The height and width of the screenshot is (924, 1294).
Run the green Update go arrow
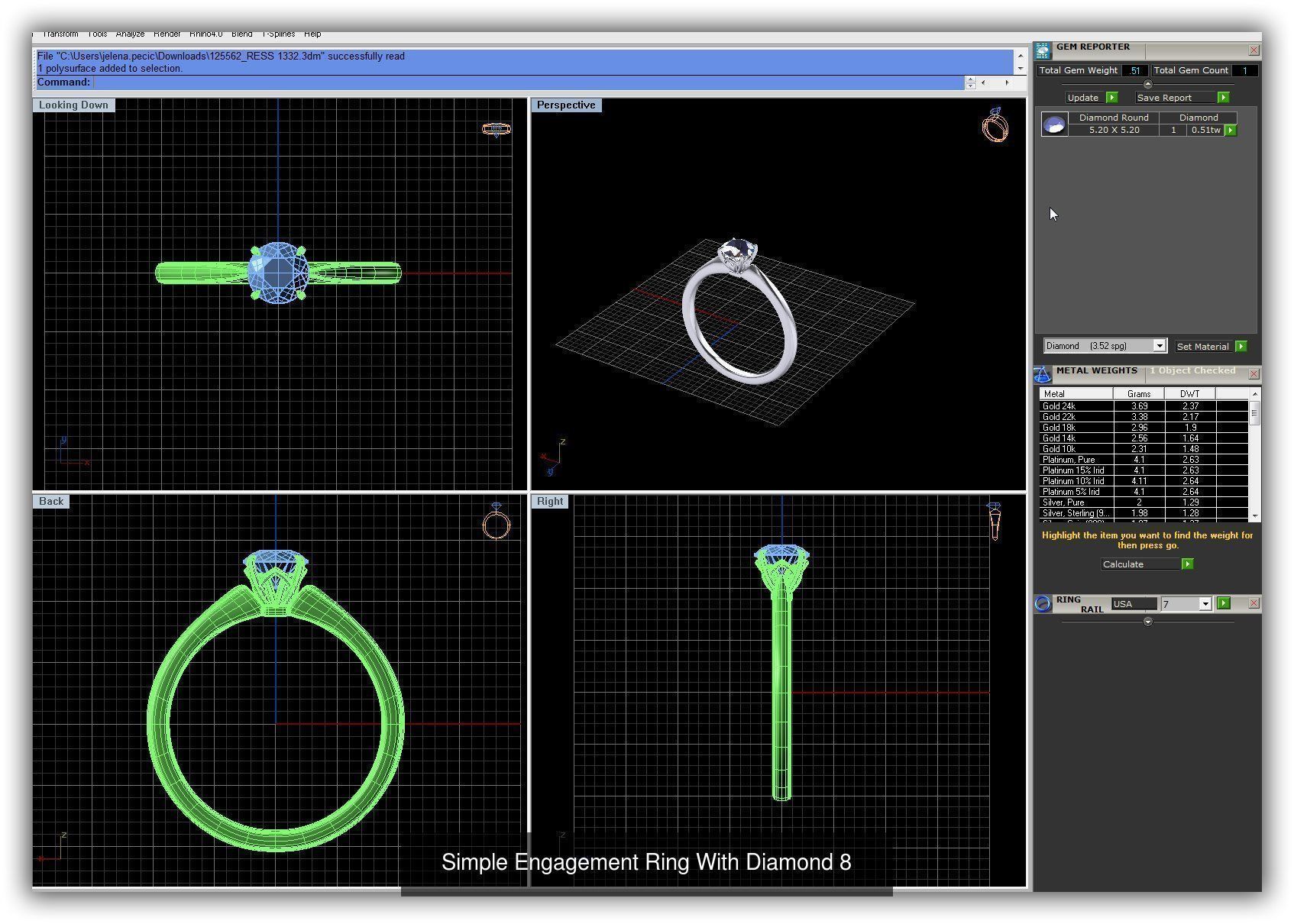click(1112, 98)
